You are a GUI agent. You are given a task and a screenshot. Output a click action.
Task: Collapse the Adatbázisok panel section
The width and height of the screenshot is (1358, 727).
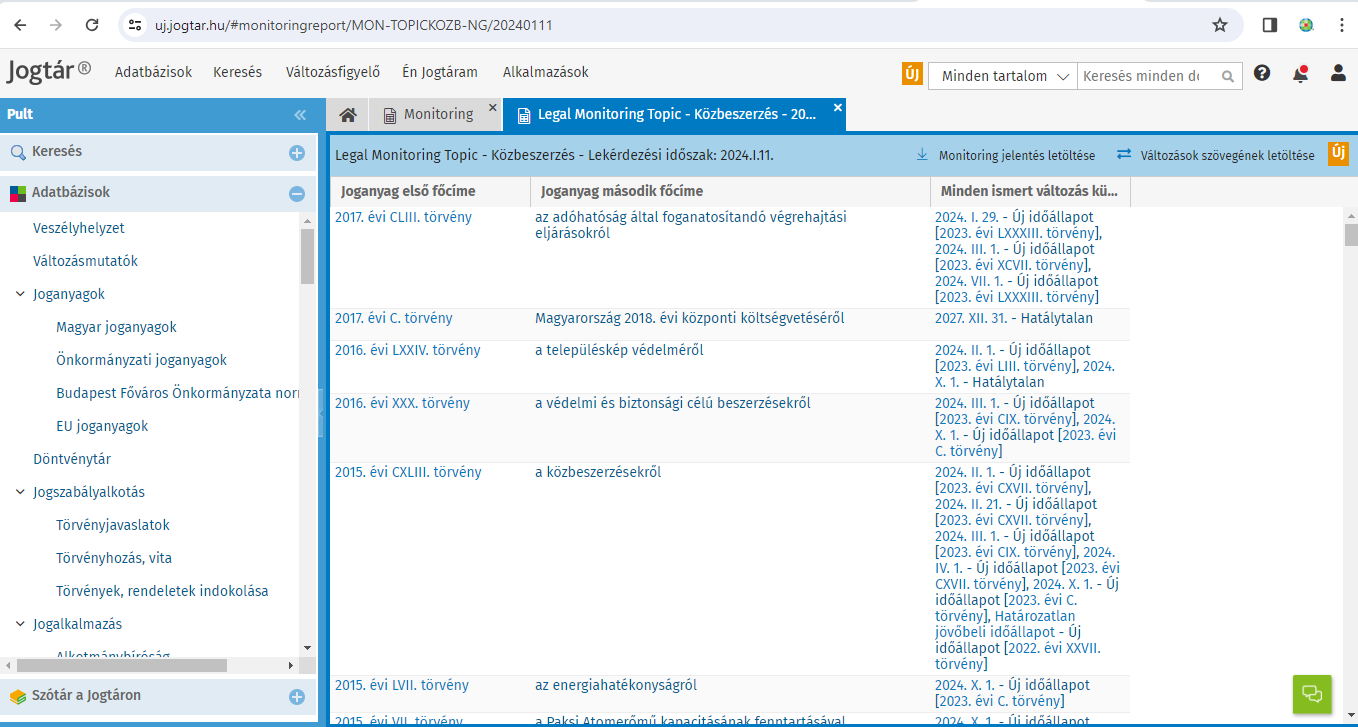(x=297, y=194)
